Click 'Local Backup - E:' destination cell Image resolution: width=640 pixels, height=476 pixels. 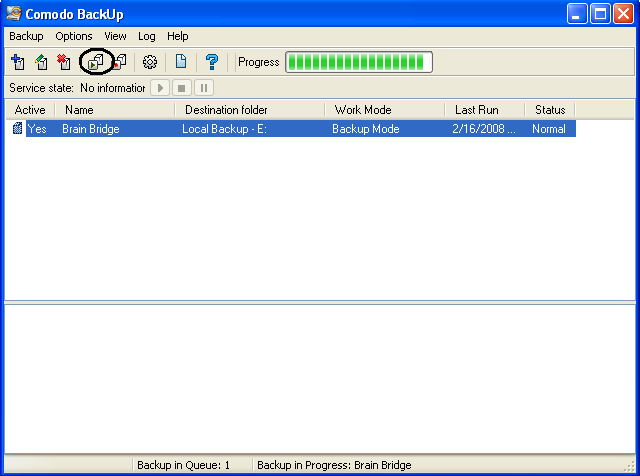[x=224, y=129]
